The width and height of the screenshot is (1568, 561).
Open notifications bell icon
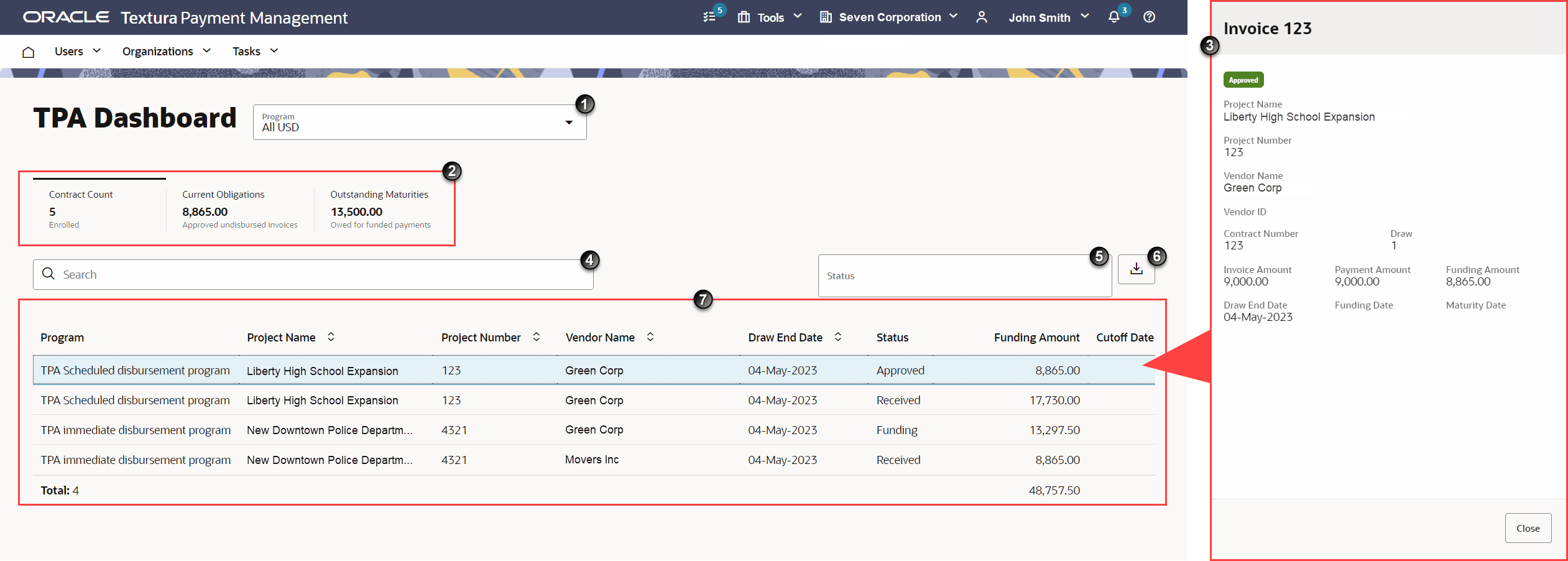pos(1114,17)
